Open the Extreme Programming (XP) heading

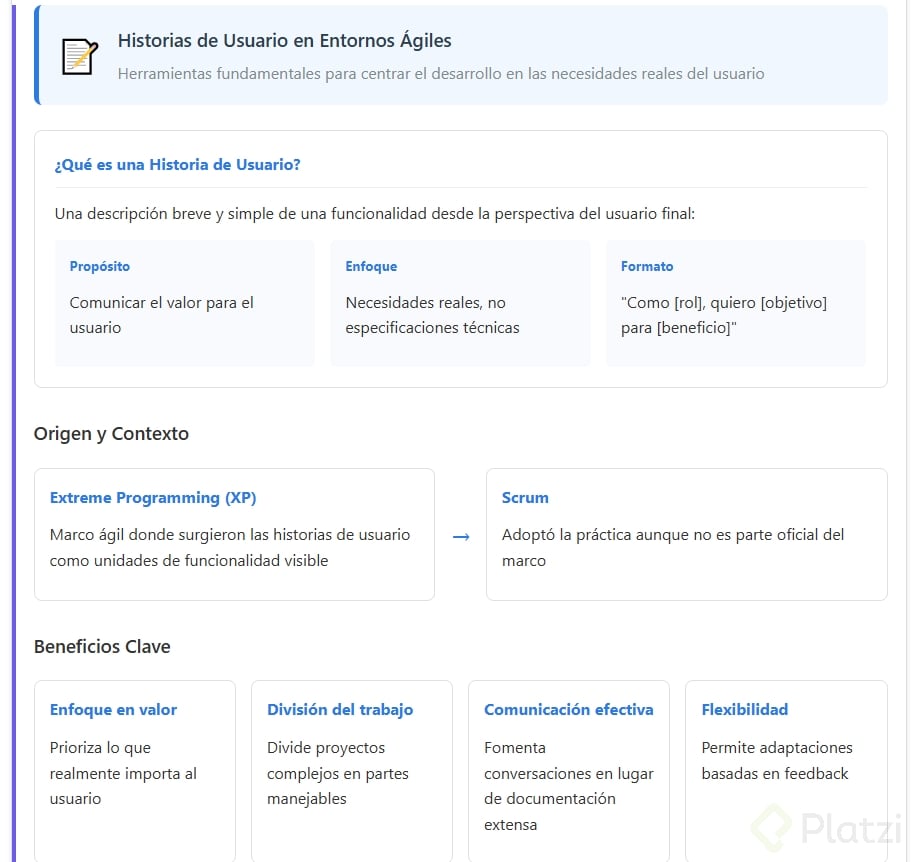153,497
